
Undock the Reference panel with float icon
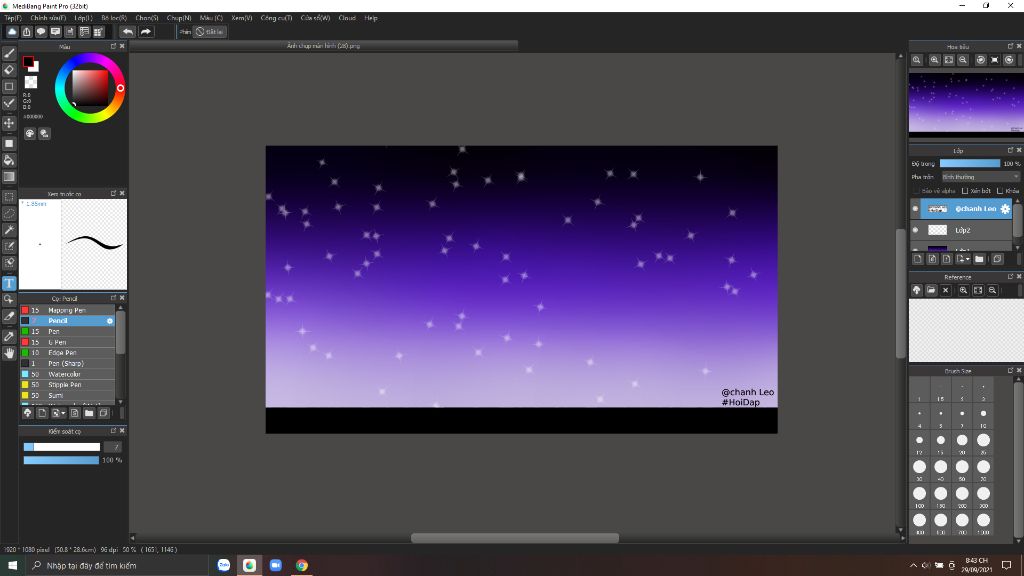1010,277
